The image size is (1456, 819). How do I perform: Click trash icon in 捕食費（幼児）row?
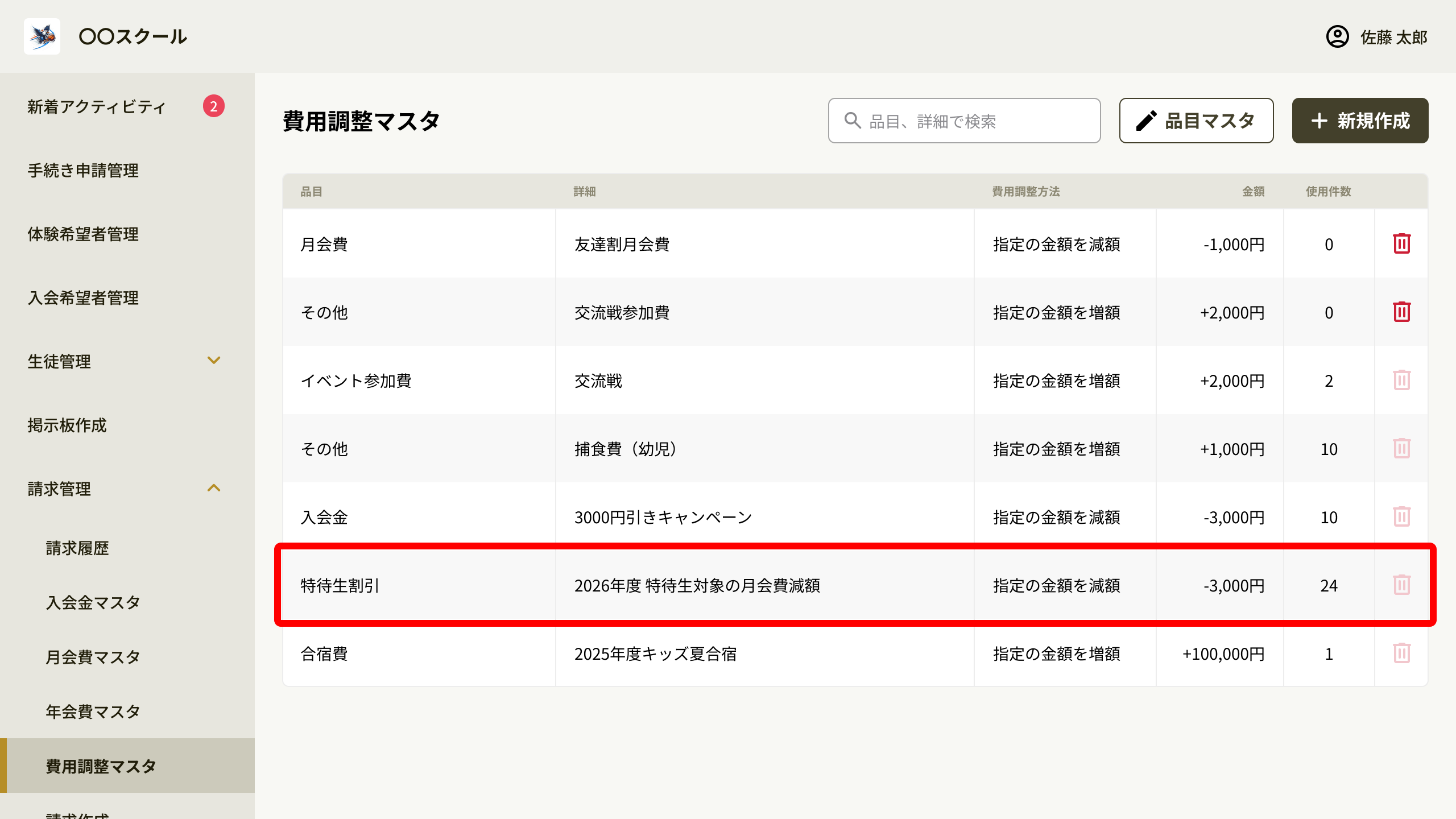[1401, 448]
